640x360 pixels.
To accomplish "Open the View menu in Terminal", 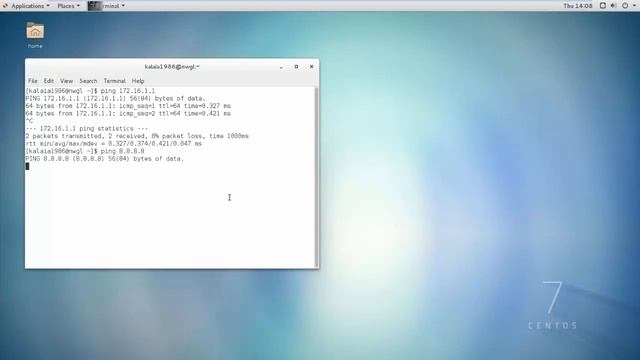I will (x=66, y=81).
